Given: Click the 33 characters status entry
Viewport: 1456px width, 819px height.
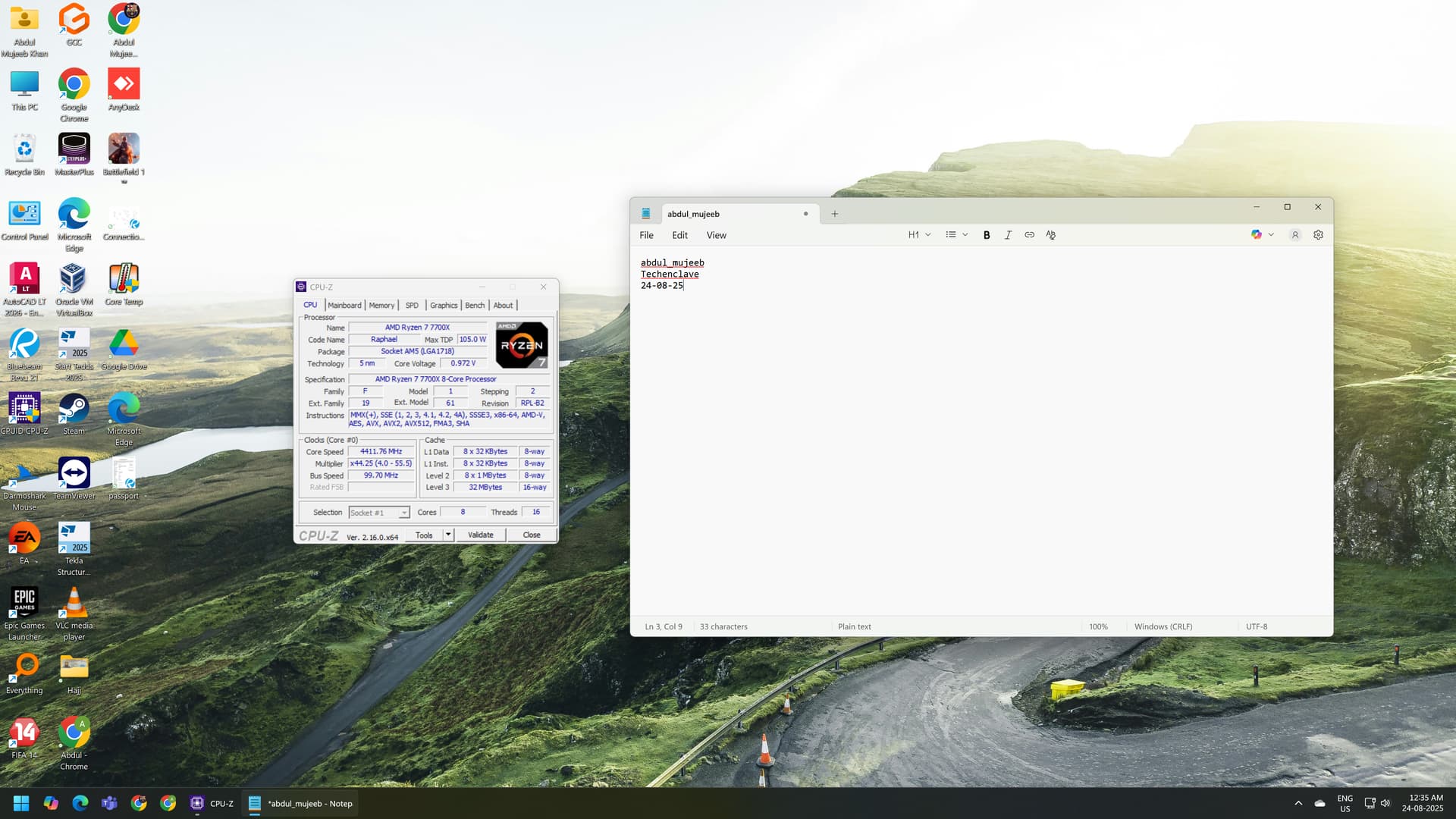Looking at the screenshot, I should (x=723, y=626).
